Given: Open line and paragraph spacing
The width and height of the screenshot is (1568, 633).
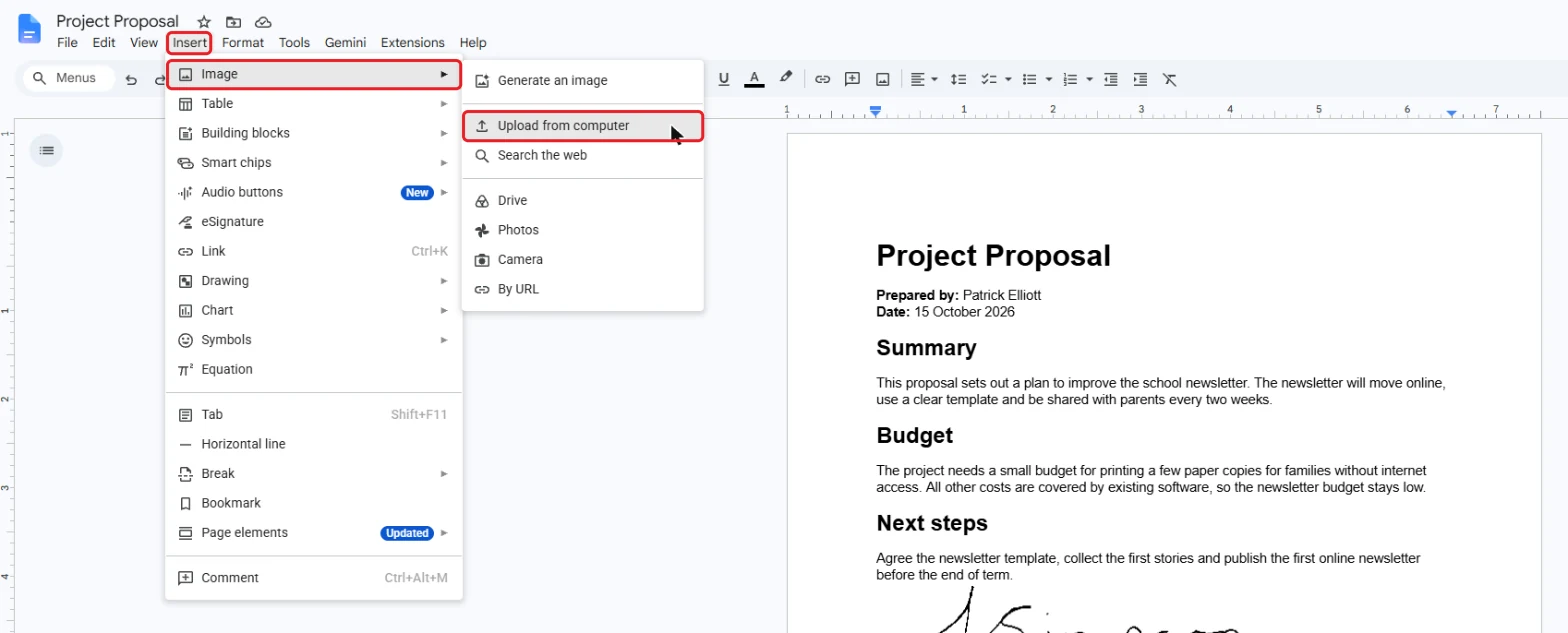Looking at the screenshot, I should pyautogui.click(x=958, y=78).
